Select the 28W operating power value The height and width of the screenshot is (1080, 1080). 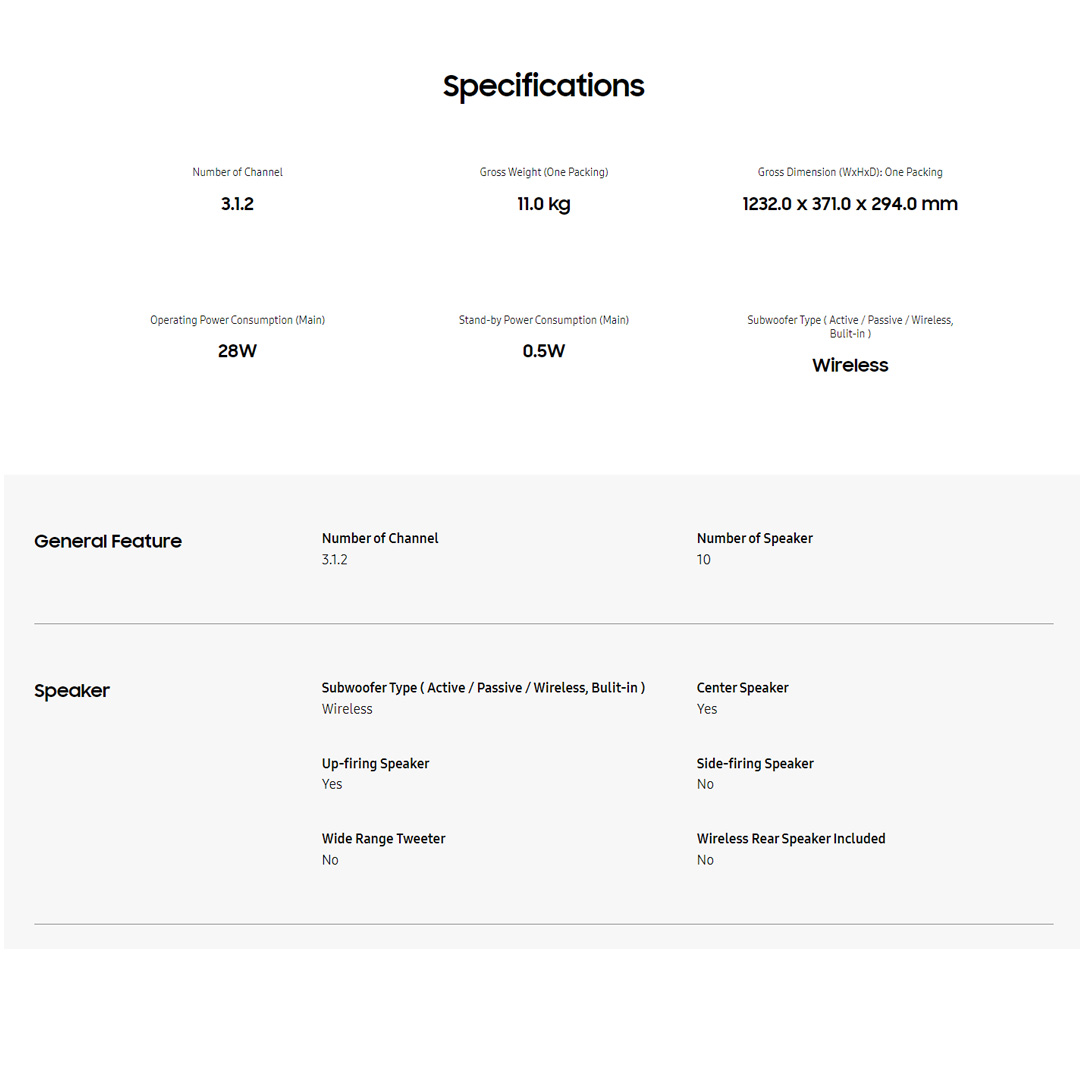[237, 351]
